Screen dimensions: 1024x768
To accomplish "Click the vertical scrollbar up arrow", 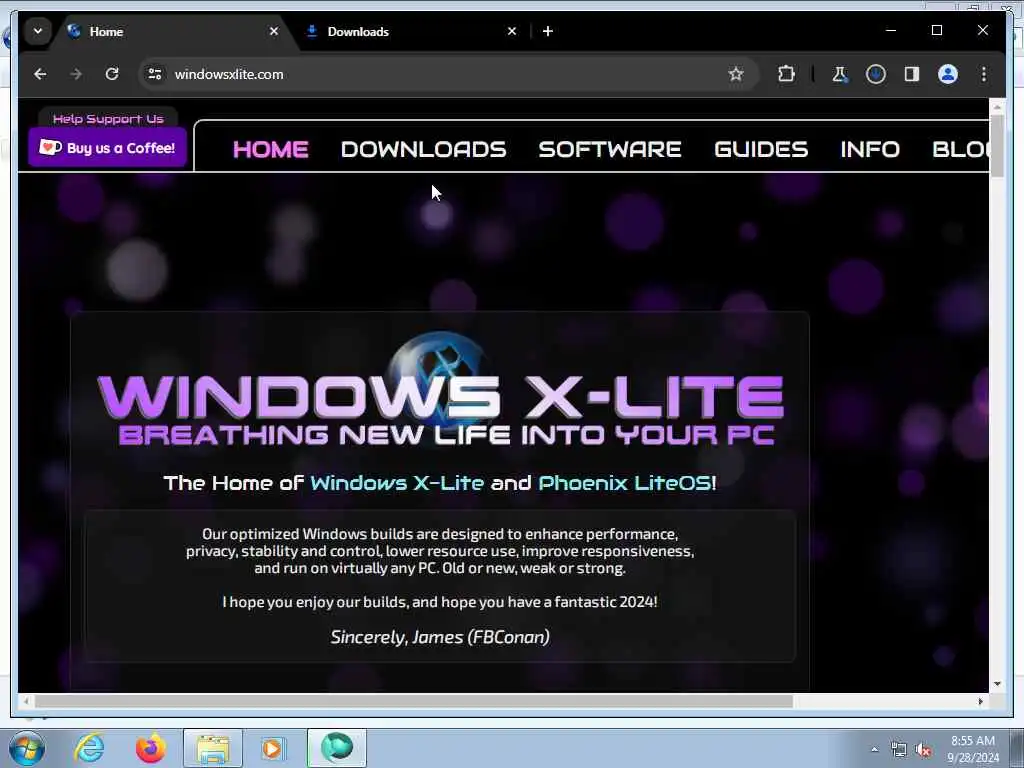I will pos(997,106).
